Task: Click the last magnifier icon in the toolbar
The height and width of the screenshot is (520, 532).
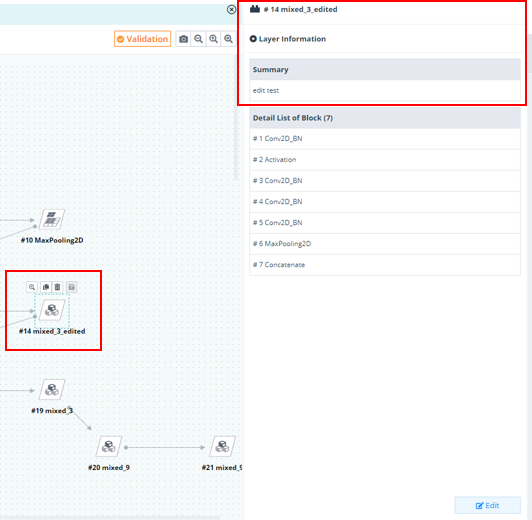Action: pos(228,39)
